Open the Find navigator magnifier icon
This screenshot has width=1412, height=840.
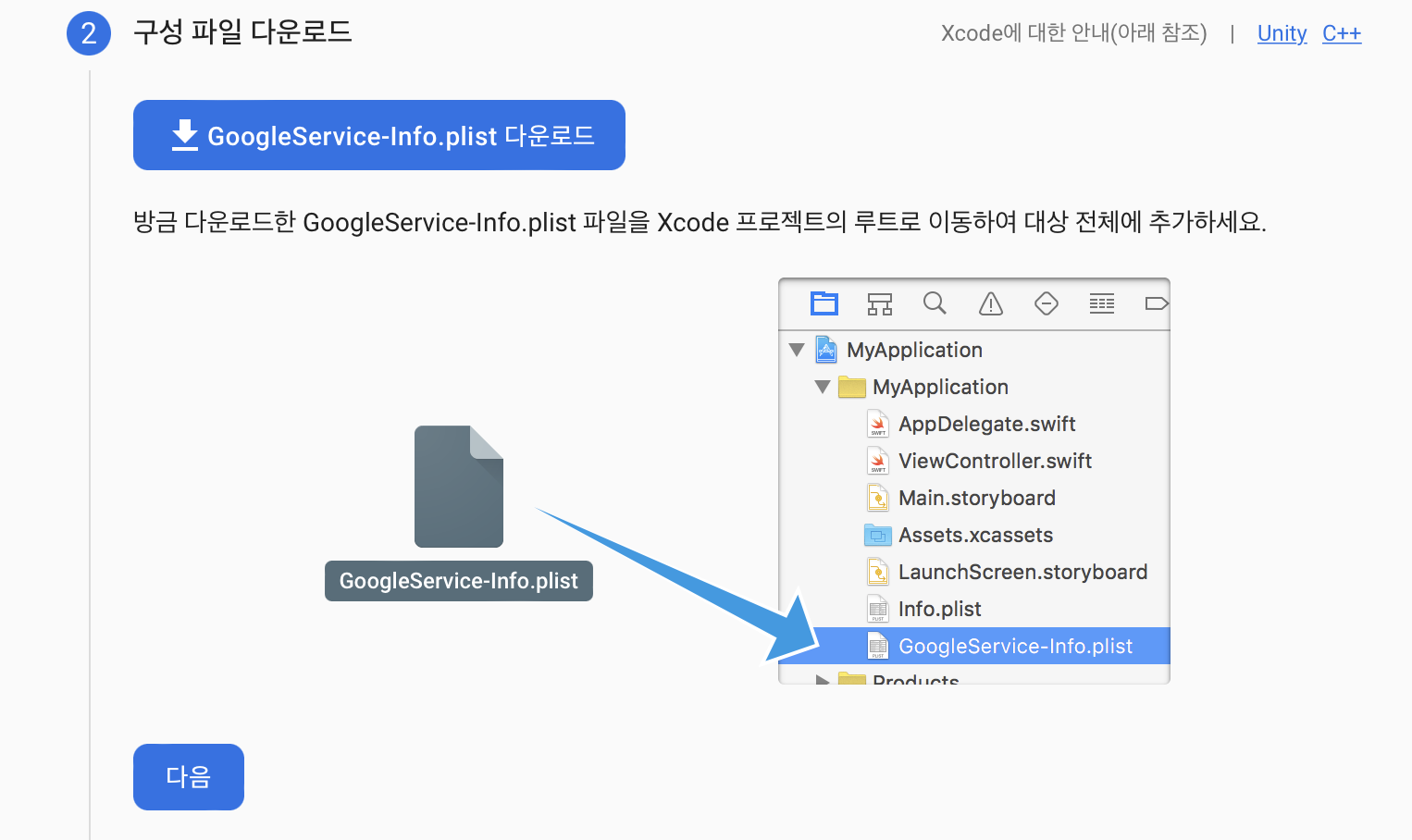click(x=935, y=303)
